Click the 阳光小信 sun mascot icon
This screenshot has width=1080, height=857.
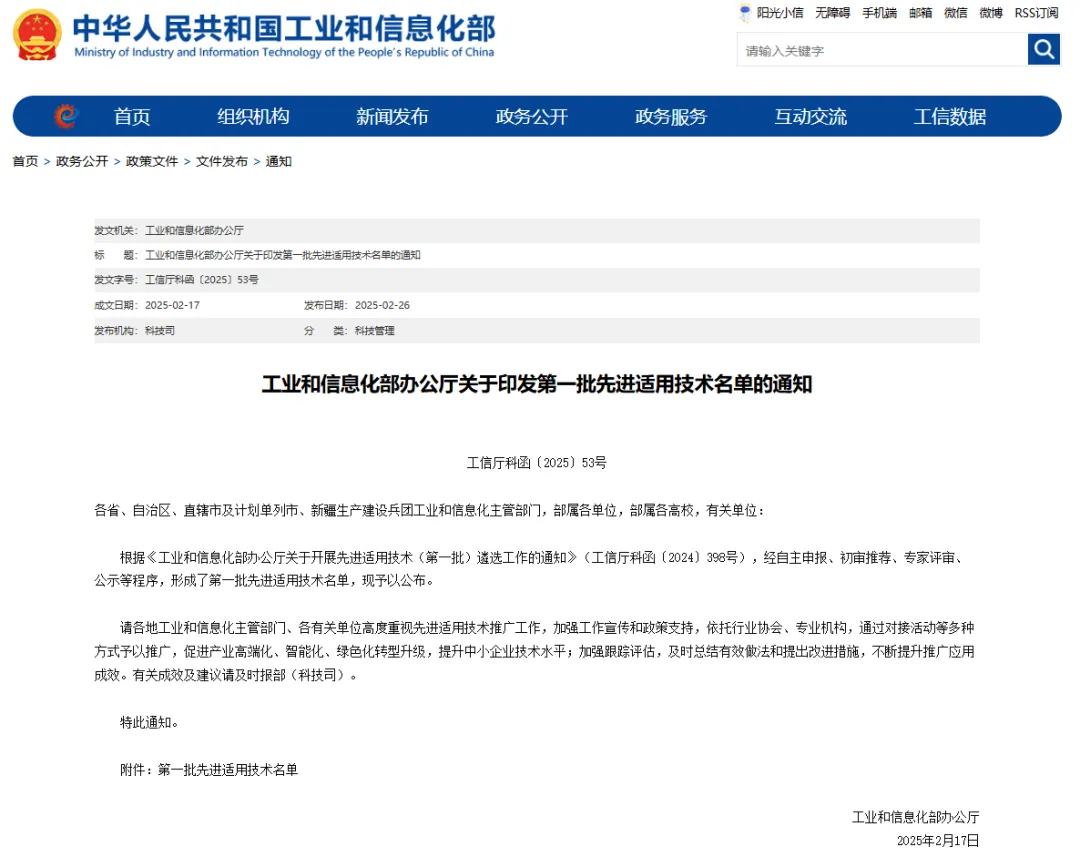point(745,12)
